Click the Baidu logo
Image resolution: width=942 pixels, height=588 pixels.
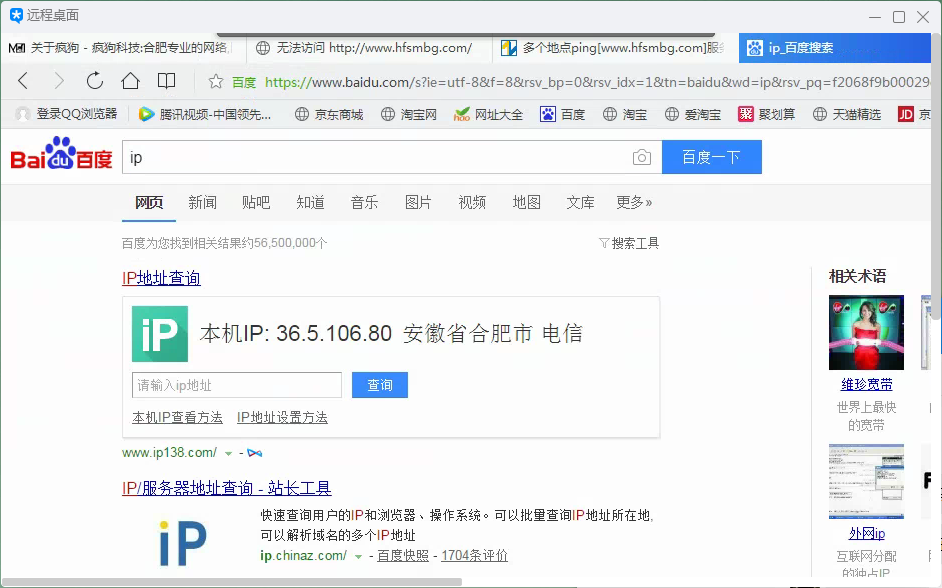tap(61, 154)
